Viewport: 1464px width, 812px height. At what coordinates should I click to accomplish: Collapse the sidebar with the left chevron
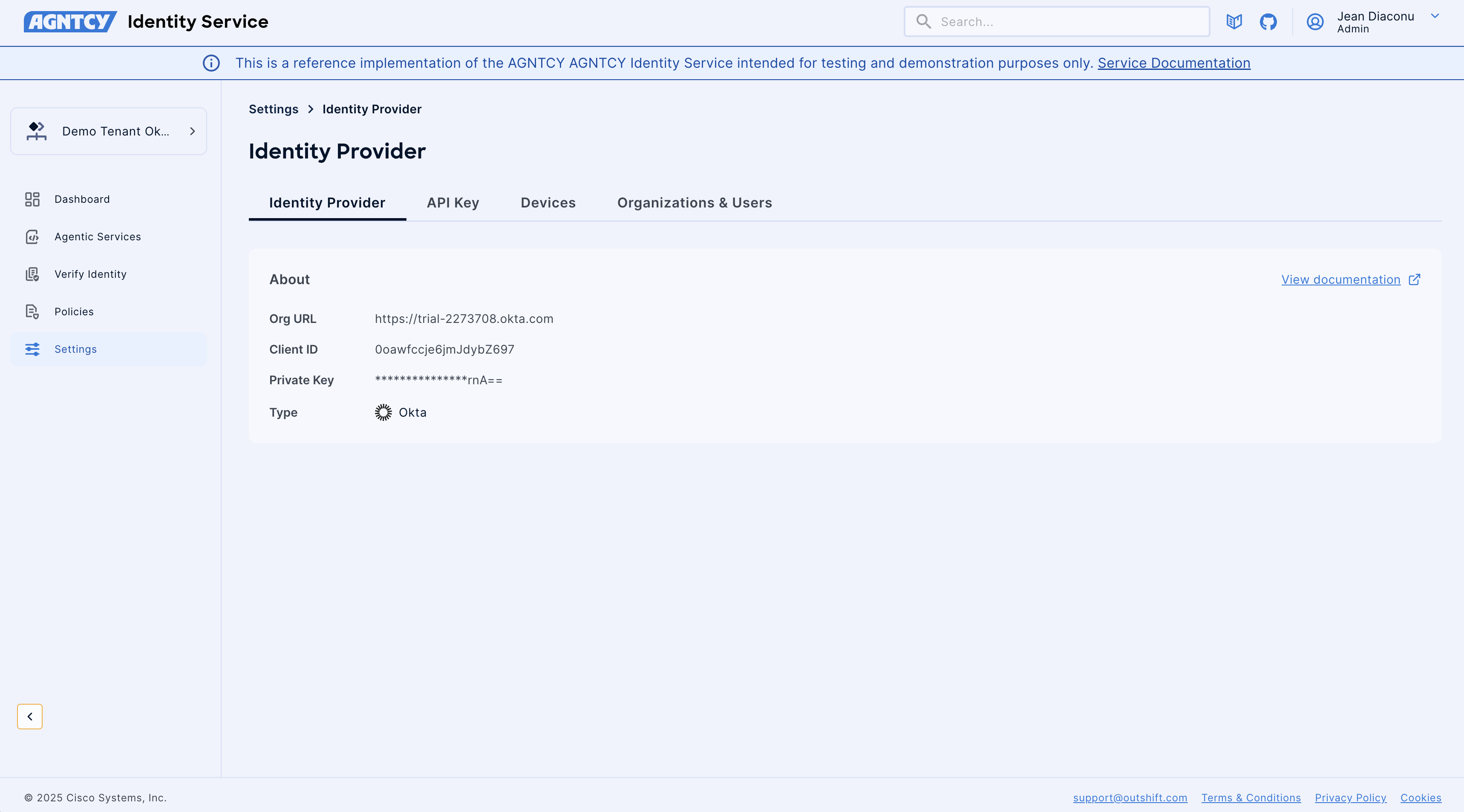point(30,717)
